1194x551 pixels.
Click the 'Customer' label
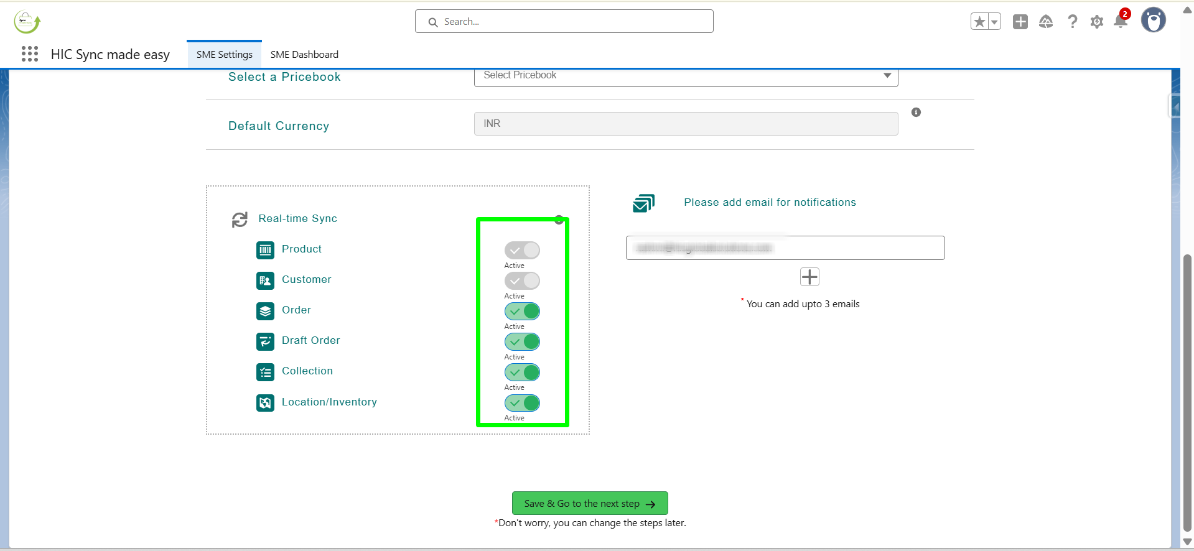[x=306, y=279]
